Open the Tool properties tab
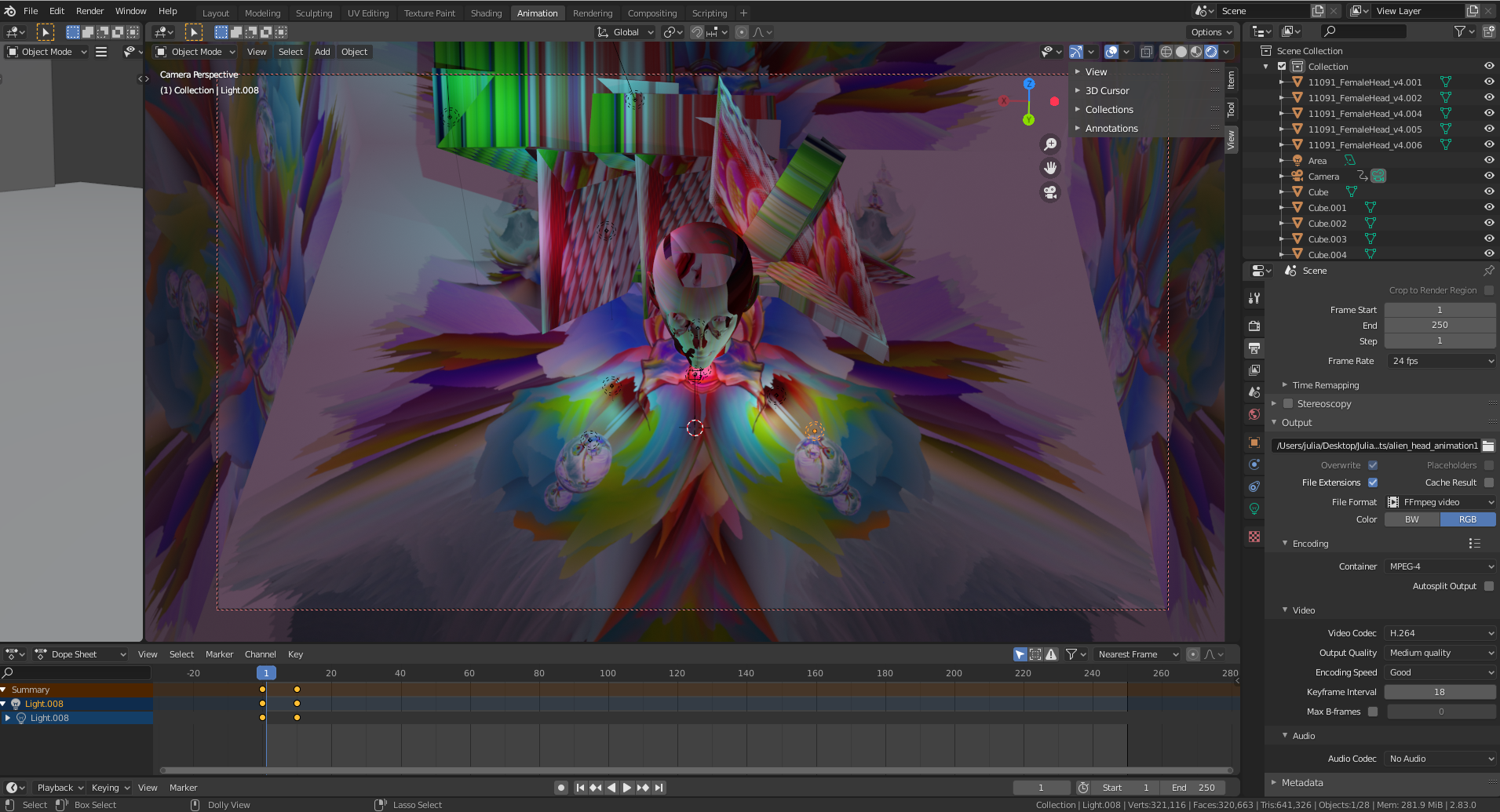This screenshot has height=812, width=1500. tap(1254, 298)
